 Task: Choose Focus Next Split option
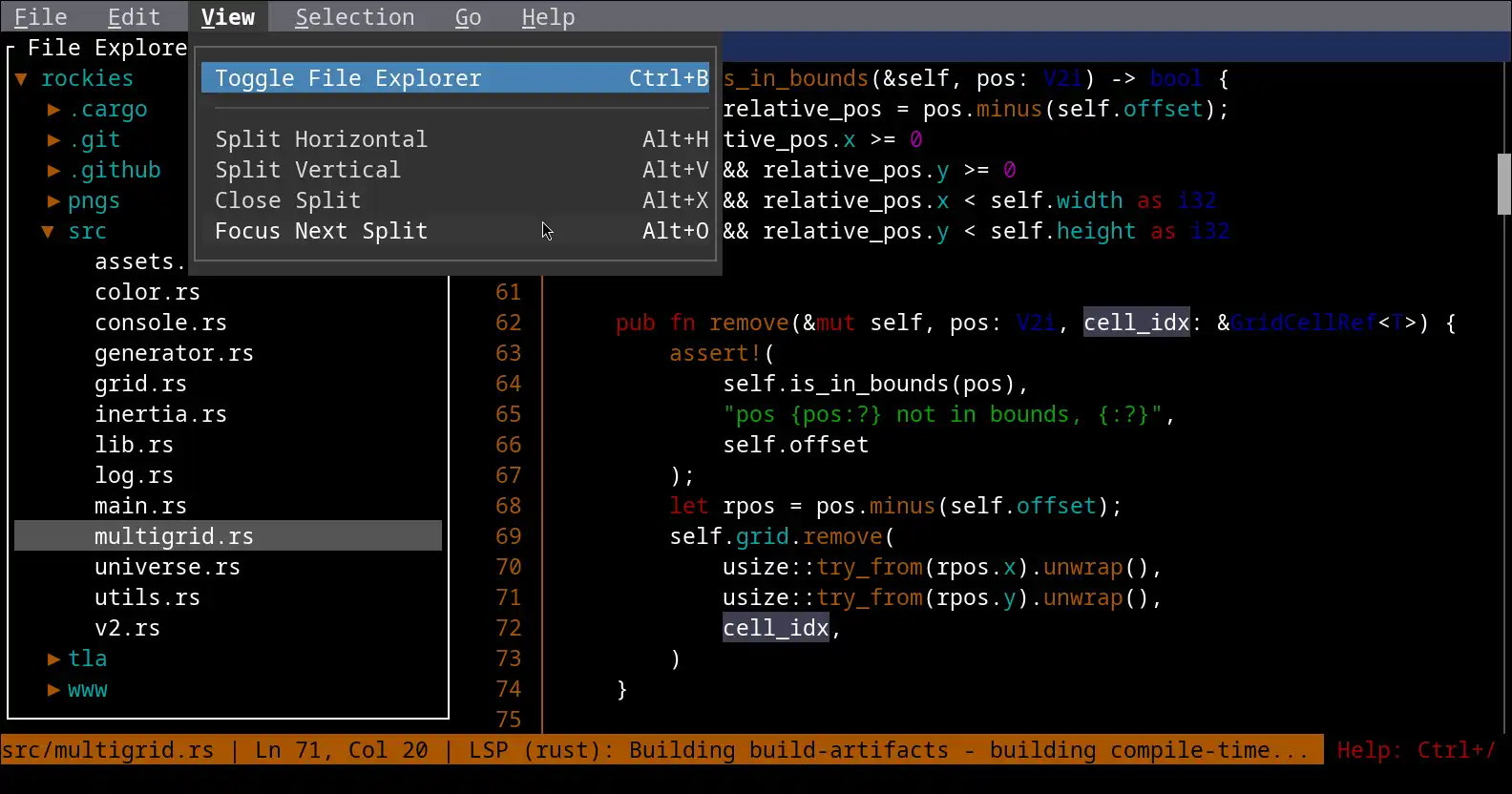pyautogui.click(x=455, y=231)
